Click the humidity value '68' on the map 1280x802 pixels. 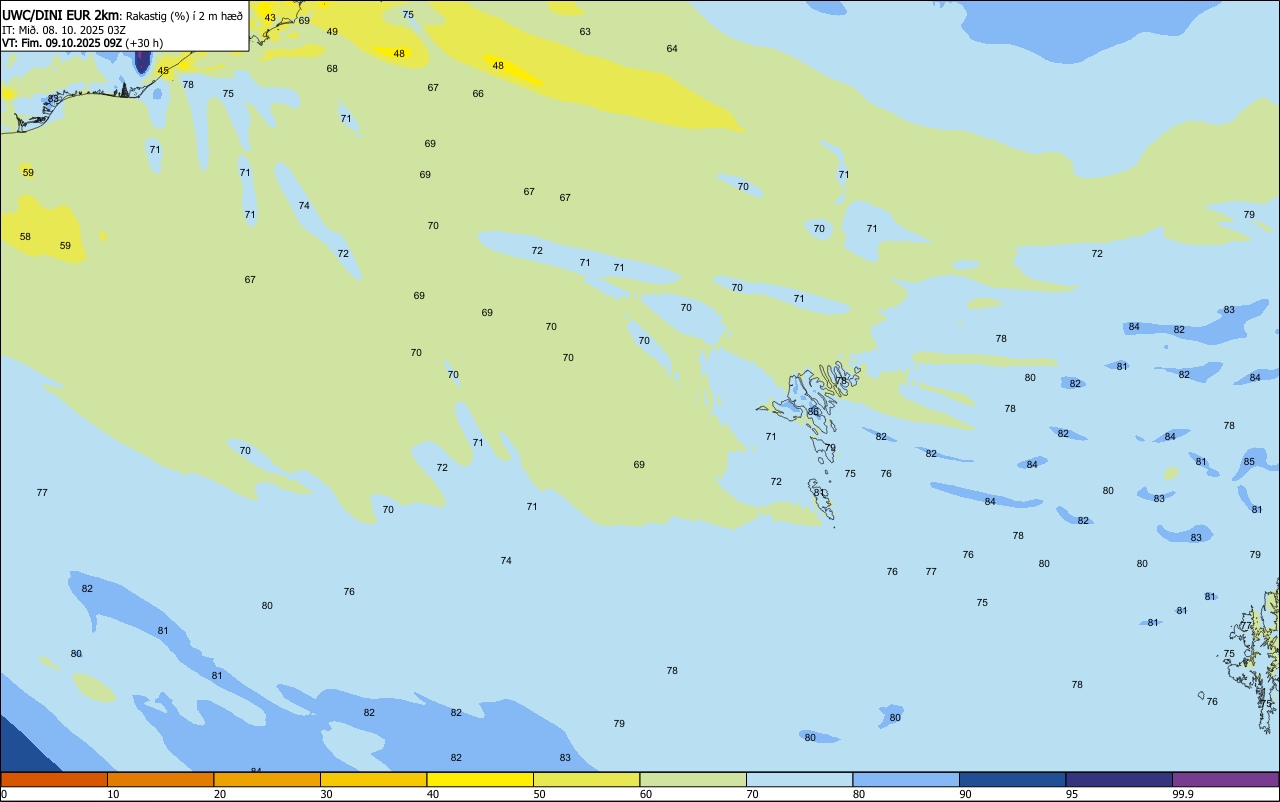click(x=332, y=69)
